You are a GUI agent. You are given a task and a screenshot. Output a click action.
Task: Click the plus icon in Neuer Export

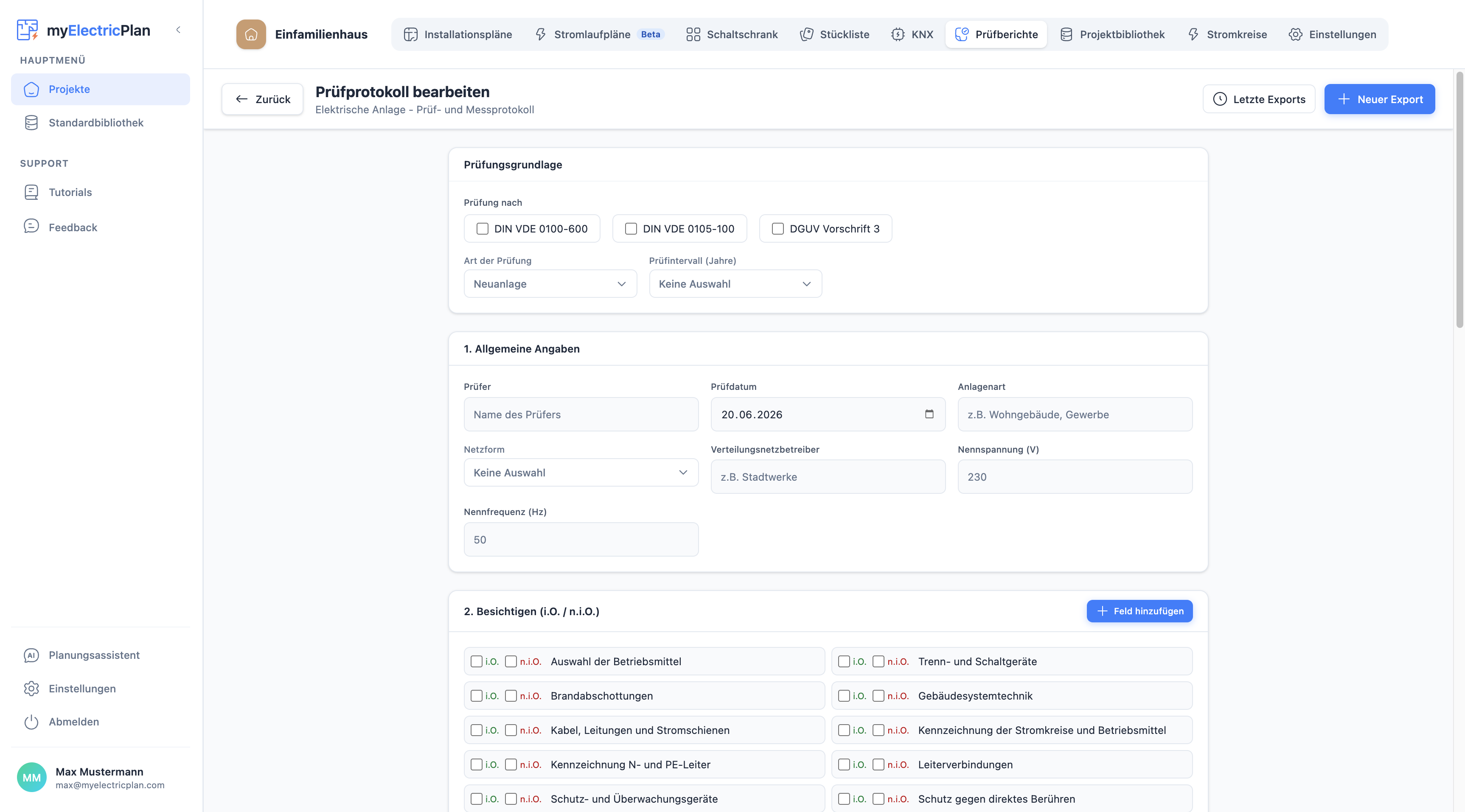point(1344,99)
